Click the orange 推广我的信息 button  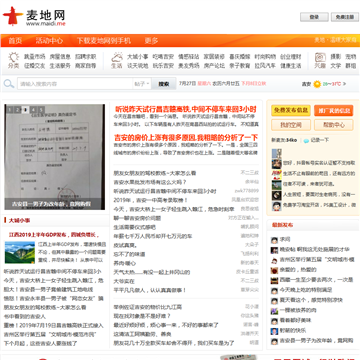(x=334, y=110)
